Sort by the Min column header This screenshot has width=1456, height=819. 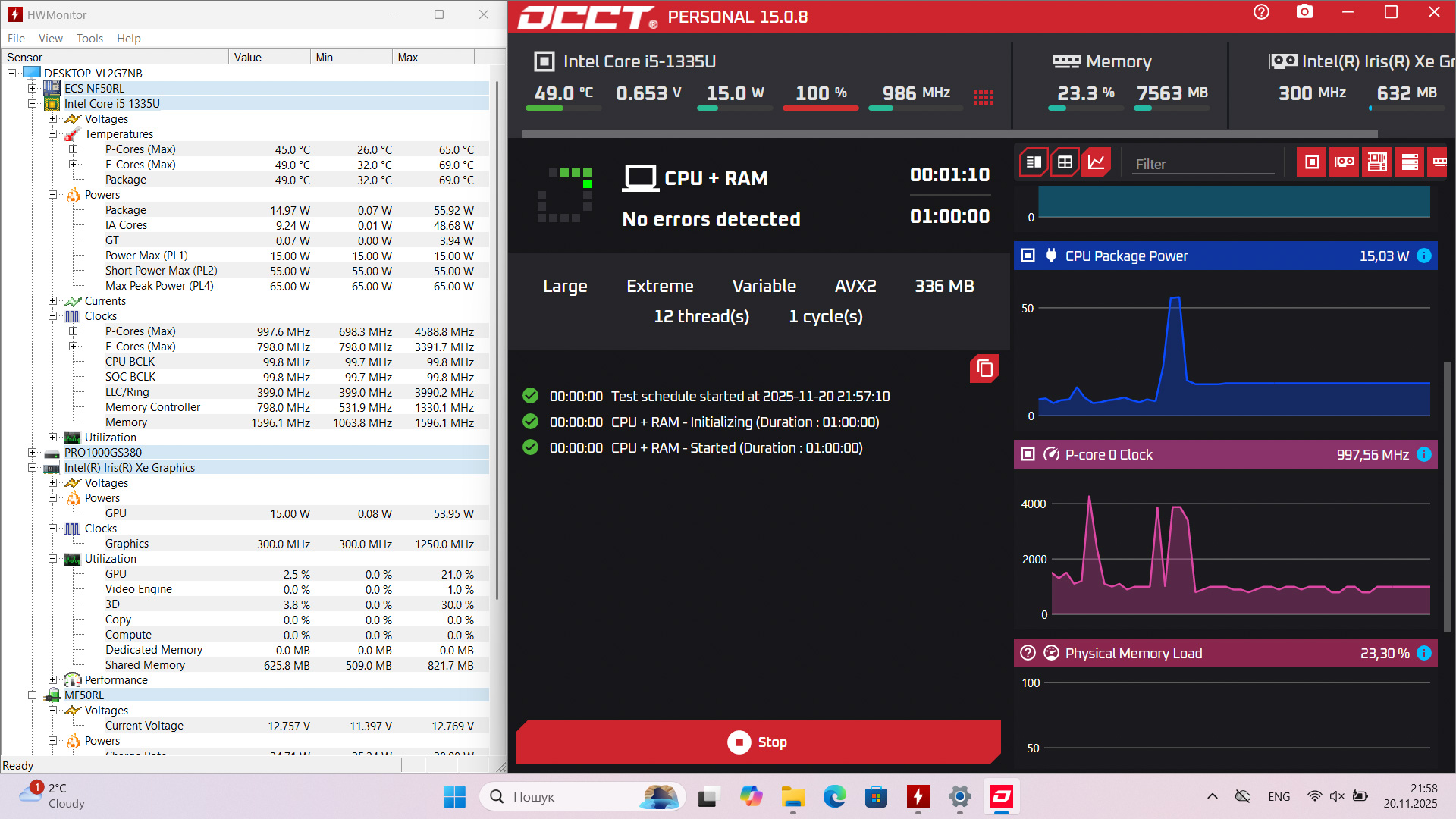pos(351,58)
